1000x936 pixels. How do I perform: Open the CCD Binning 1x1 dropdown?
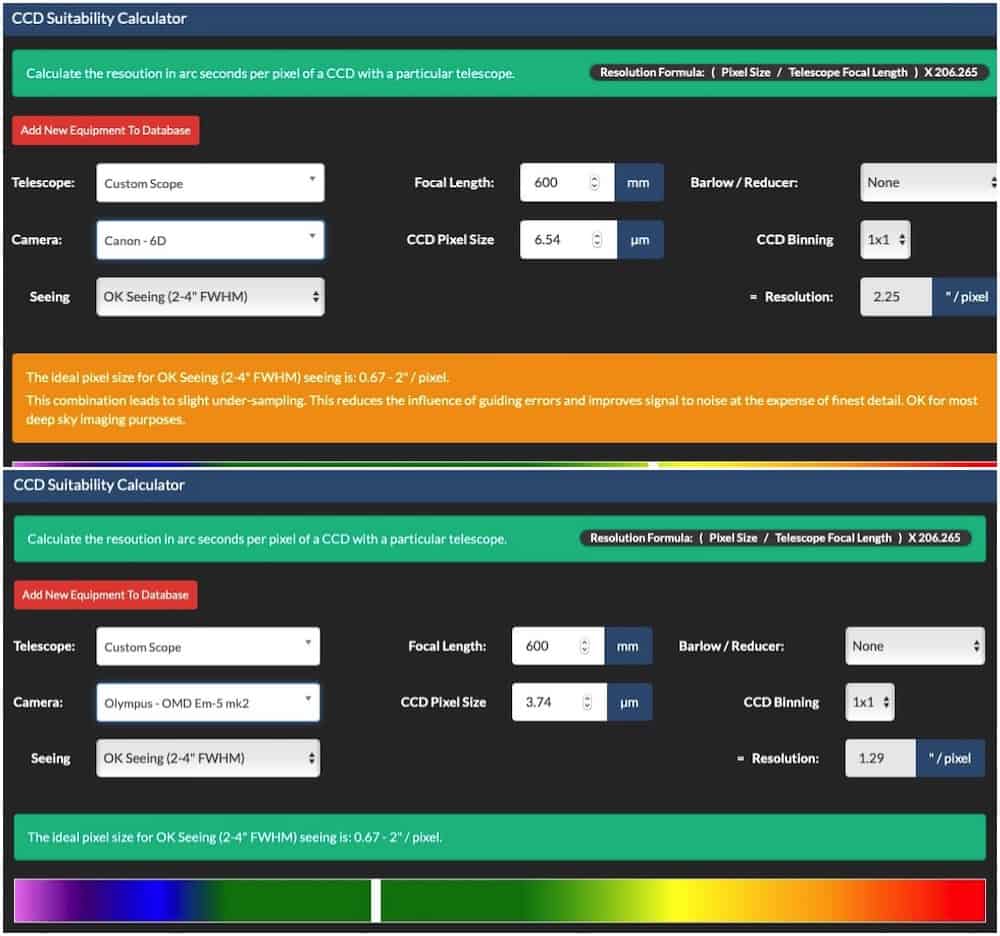(884, 240)
